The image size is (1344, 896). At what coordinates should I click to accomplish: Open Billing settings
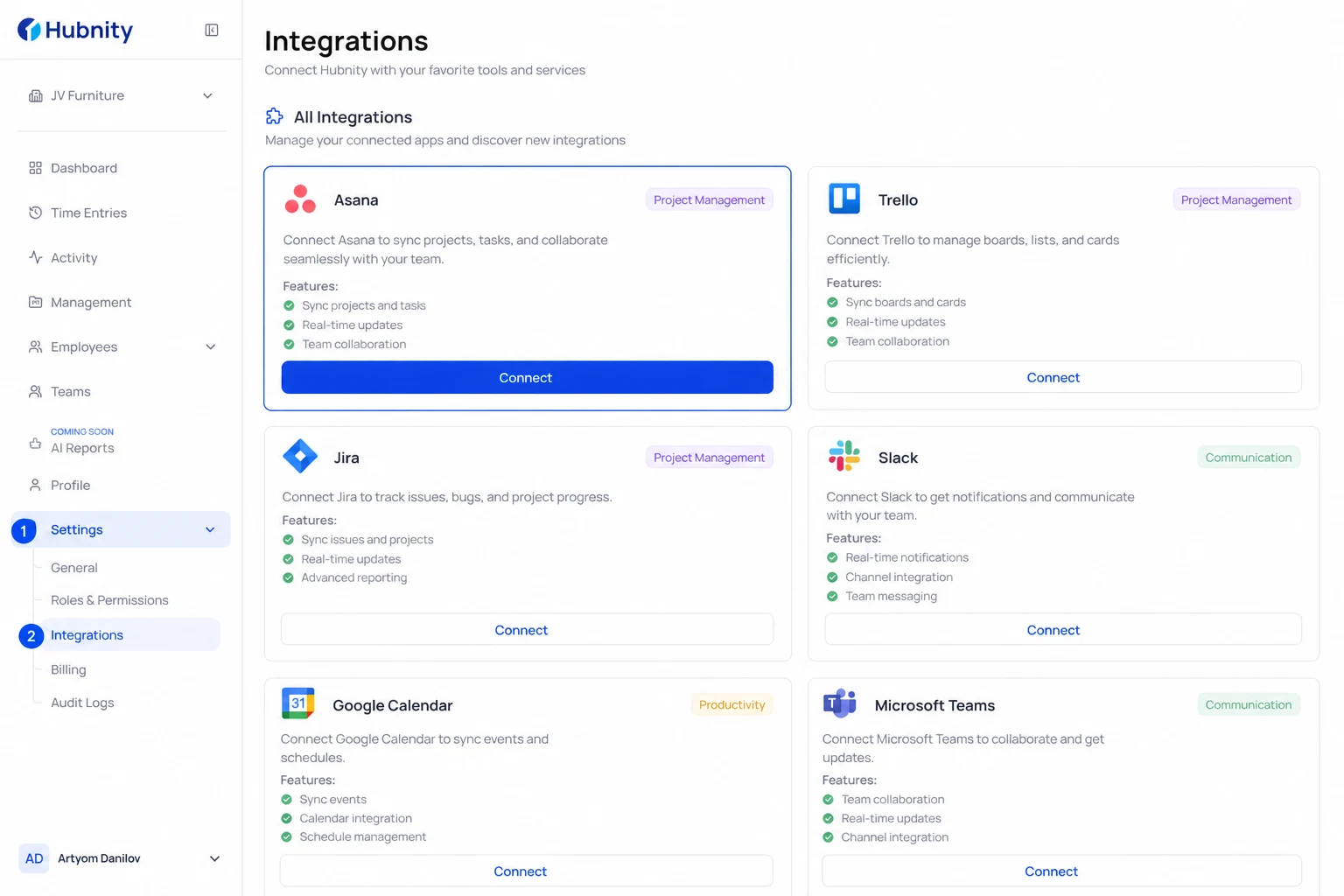68,669
